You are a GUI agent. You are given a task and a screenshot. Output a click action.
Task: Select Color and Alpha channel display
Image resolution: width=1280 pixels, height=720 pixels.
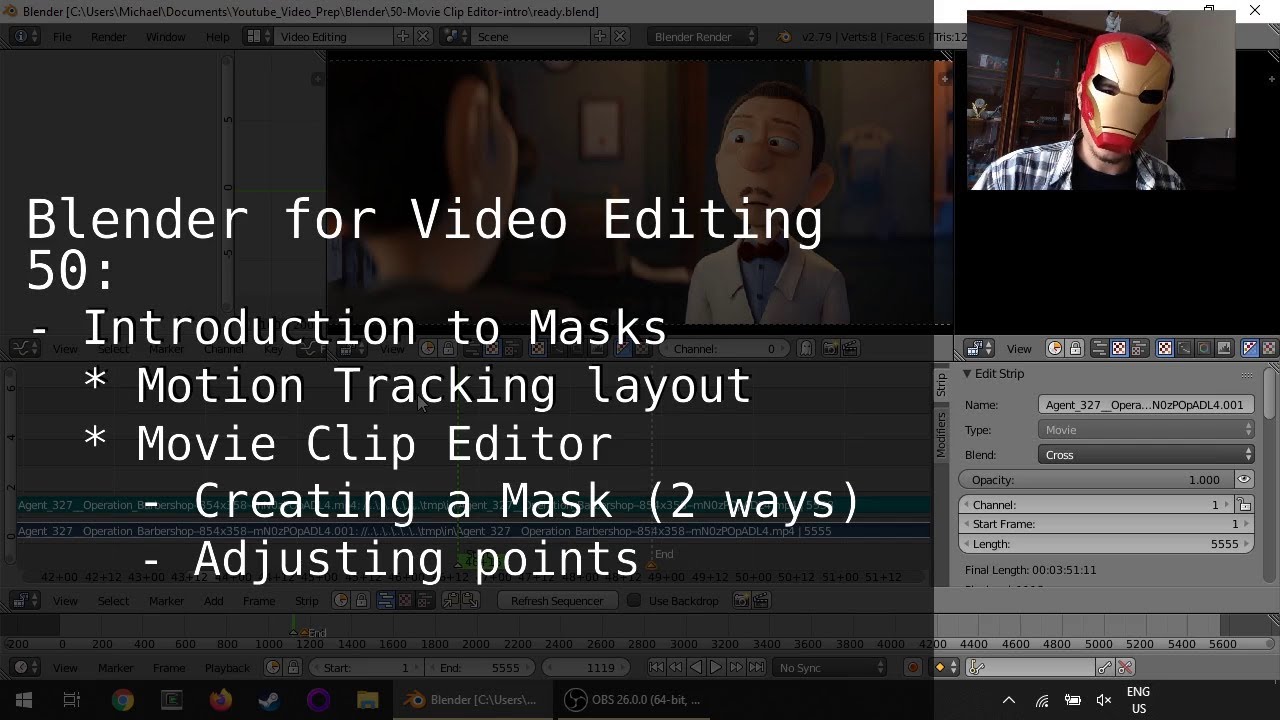pos(1250,348)
